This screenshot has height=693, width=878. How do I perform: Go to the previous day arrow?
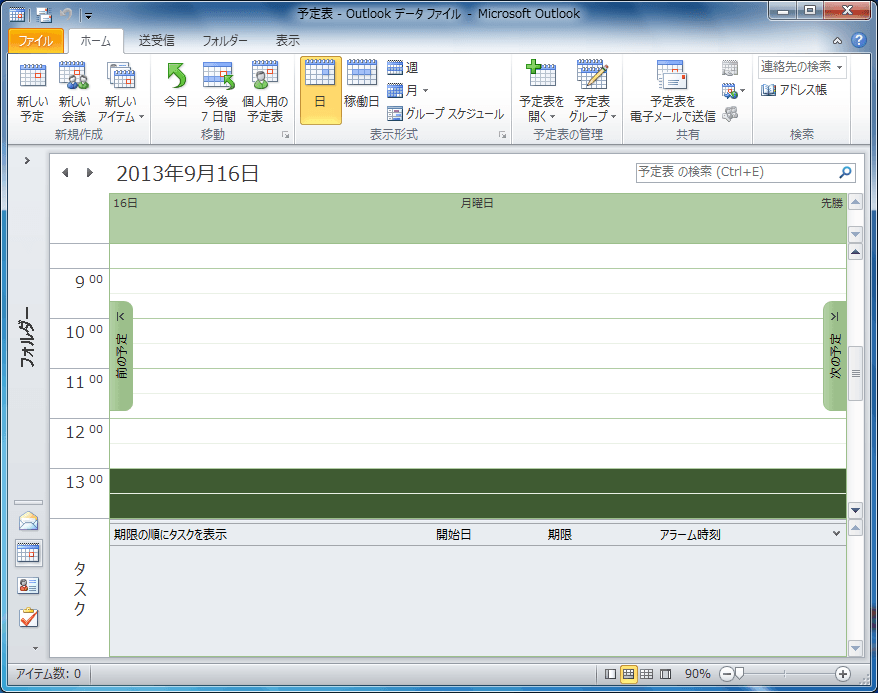point(66,172)
